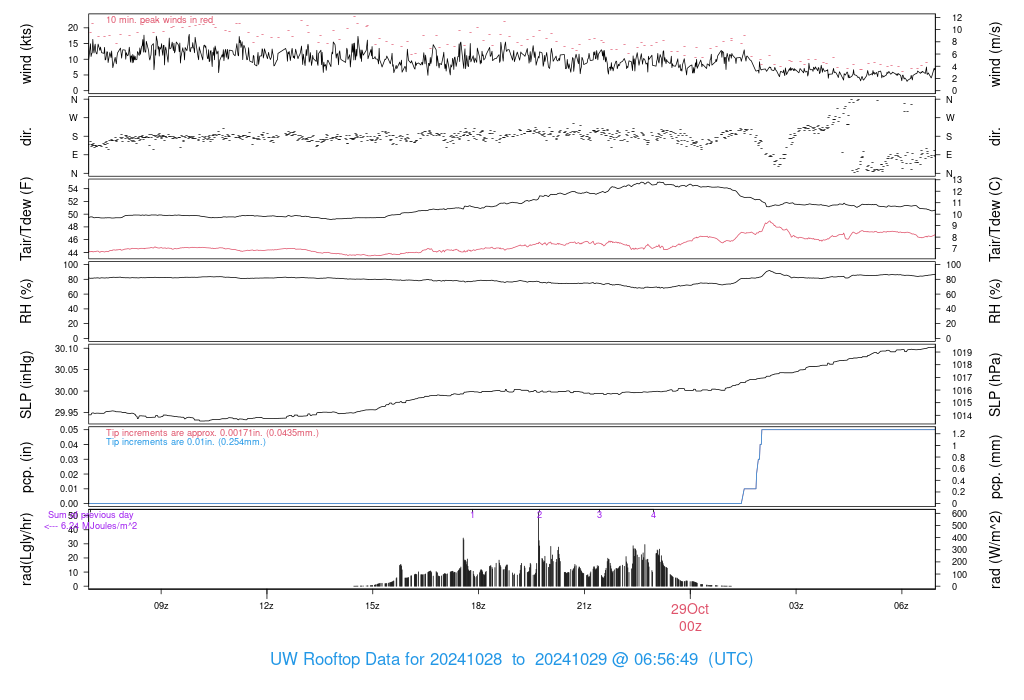This screenshot has width=1024, height=700.
Task: Click the 'Tair/Tdew (F)' axis label
Action: pyautogui.click(x=26, y=219)
